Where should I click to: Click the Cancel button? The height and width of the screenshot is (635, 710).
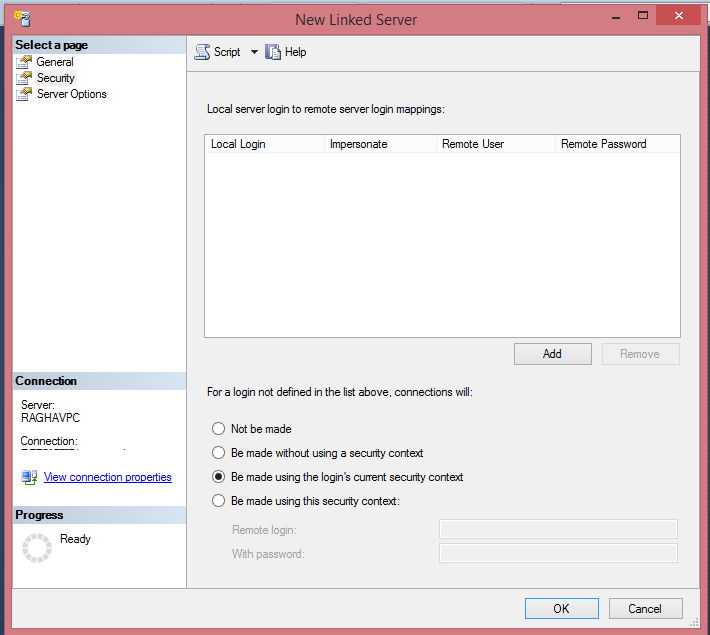[x=645, y=608]
